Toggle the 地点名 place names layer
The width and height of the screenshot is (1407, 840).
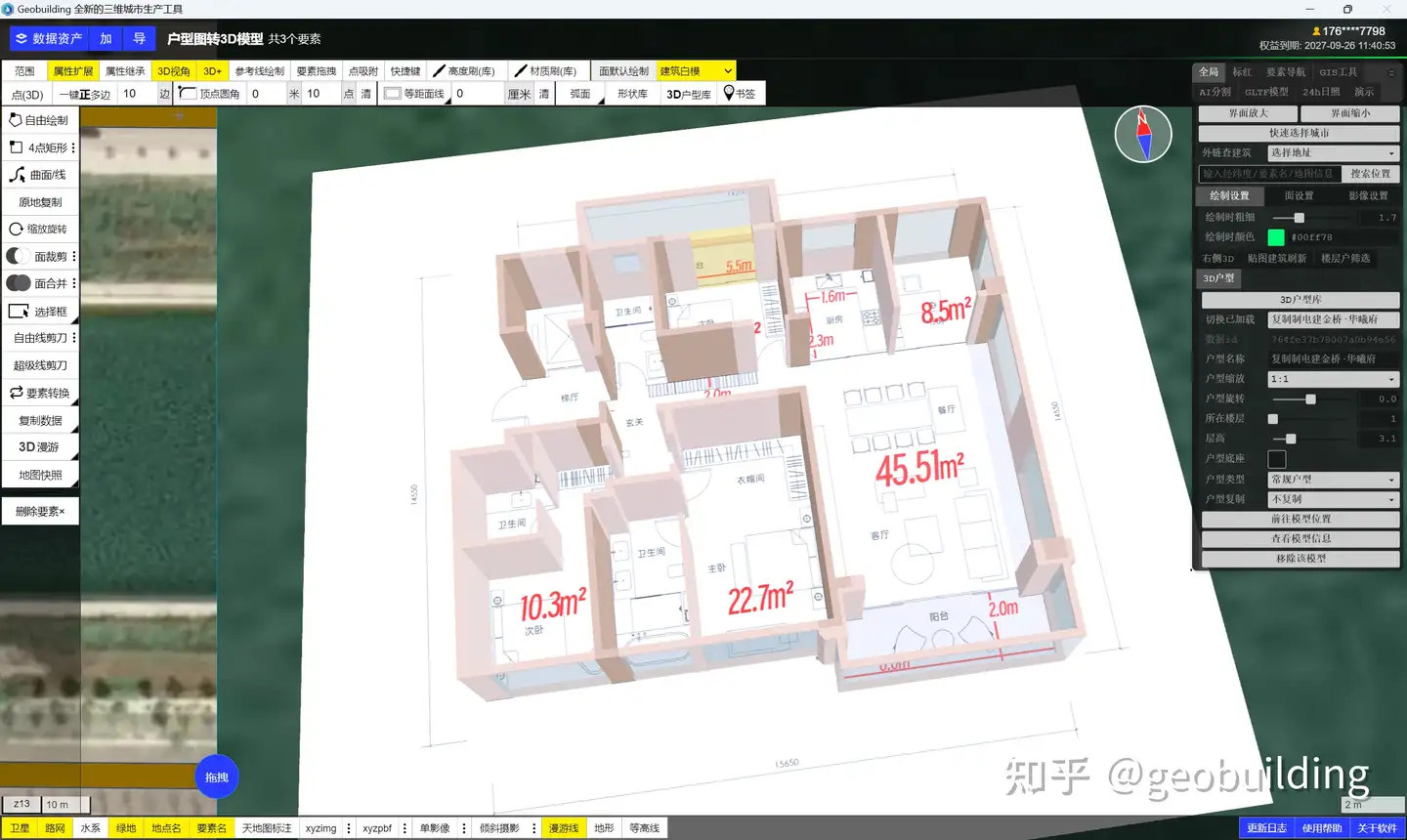(x=166, y=828)
